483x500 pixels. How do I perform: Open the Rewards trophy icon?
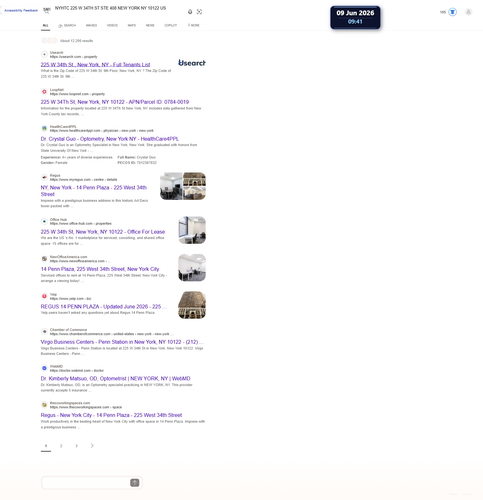tap(452, 12)
